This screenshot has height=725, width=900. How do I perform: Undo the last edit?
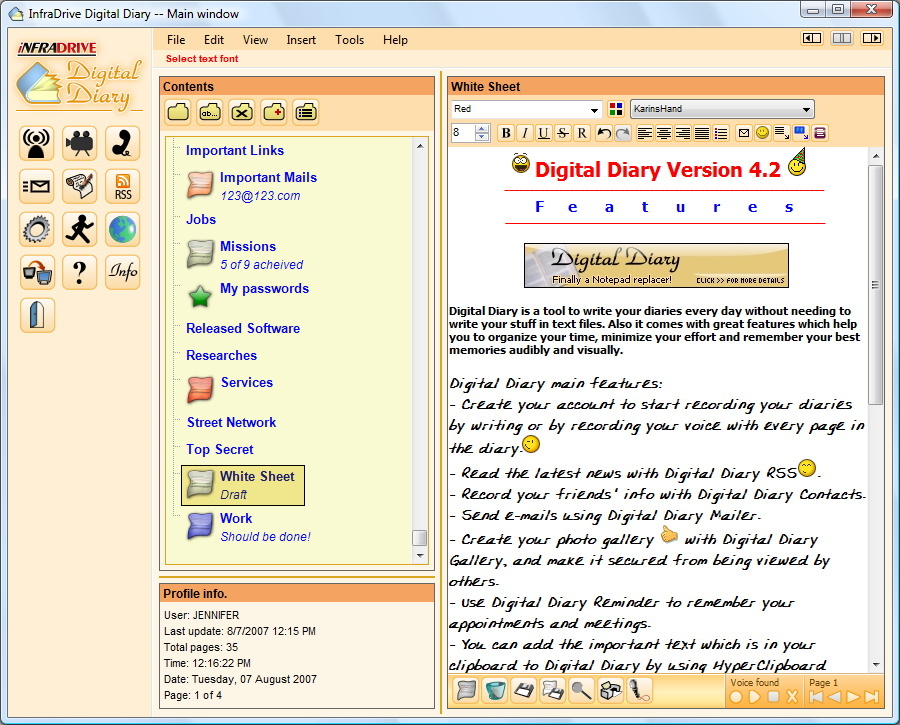(604, 133)
